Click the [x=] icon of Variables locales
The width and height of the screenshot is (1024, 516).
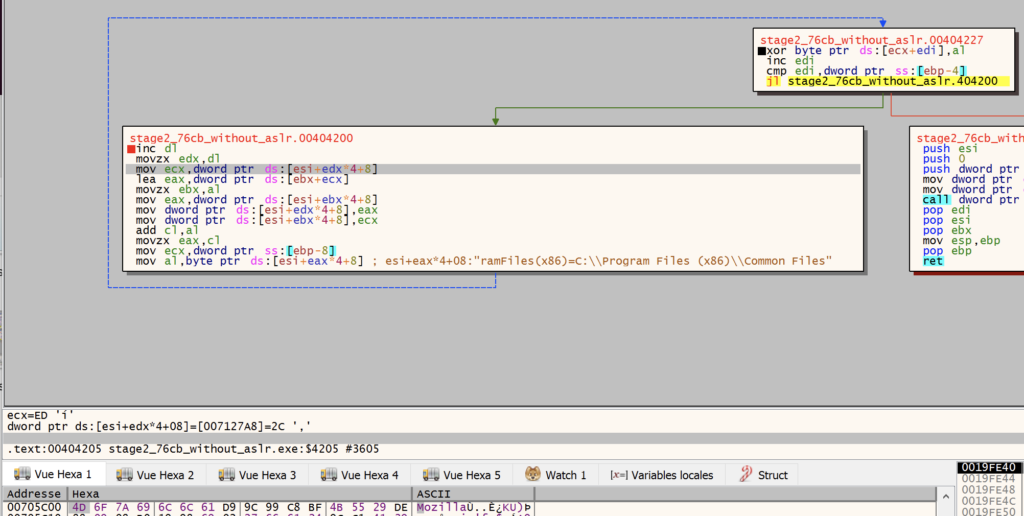coord(618,475)
